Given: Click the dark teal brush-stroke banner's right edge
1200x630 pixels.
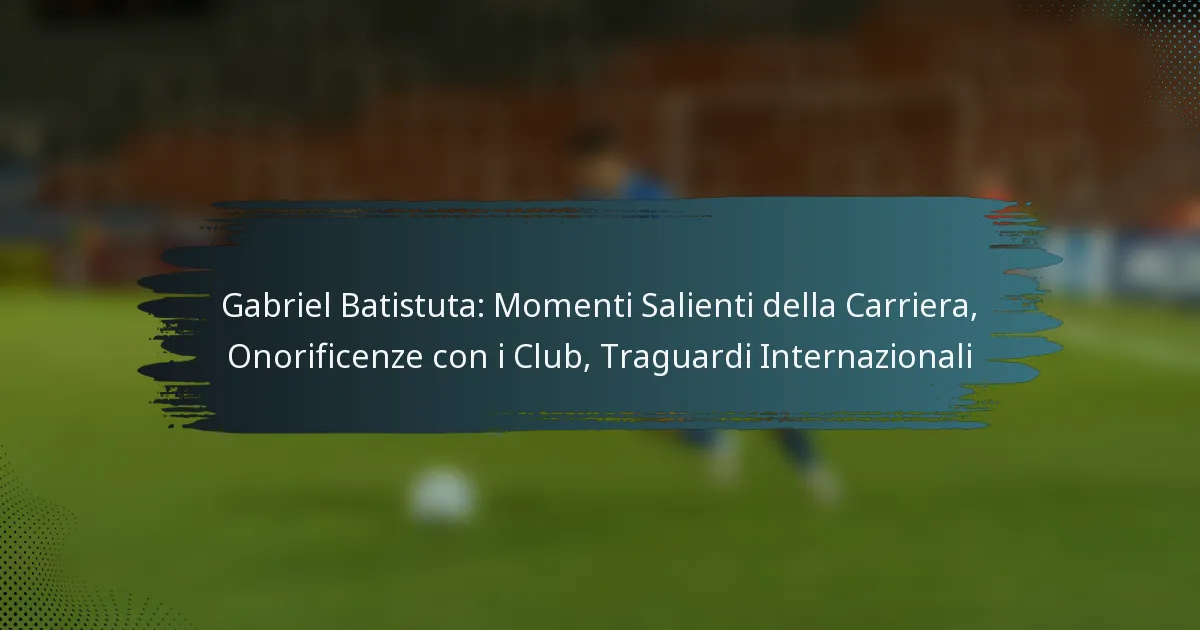Looking at the screenshot, I should coord(1020,310).
